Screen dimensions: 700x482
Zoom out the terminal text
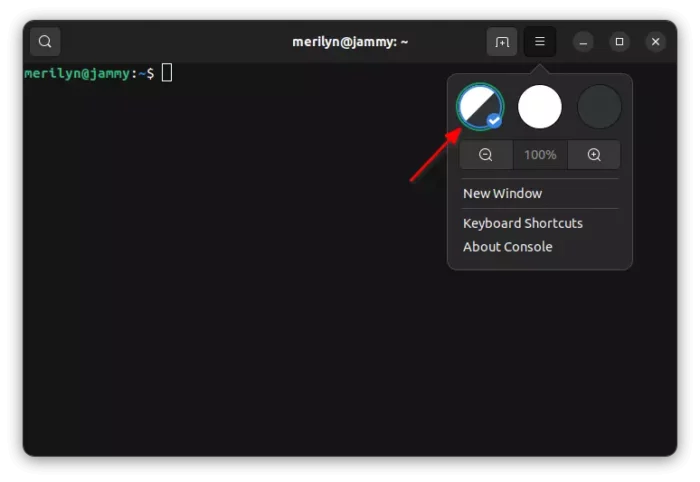click(486, 155)
